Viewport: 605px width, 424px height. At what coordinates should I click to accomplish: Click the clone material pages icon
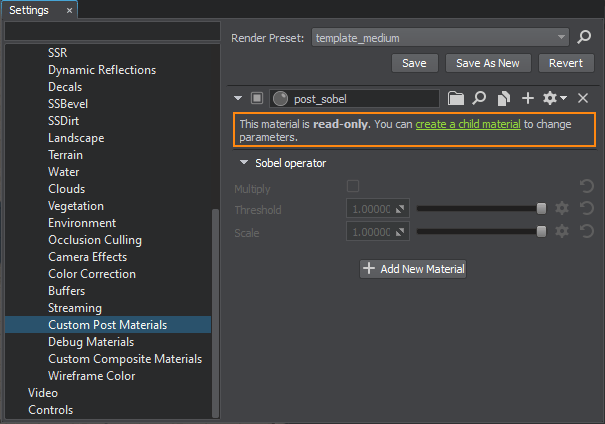click(x=504, y=99)
